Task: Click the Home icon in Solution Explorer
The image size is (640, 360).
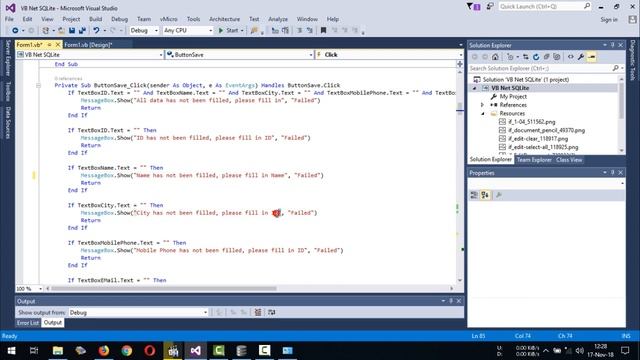Action: (x=495, y=57)
